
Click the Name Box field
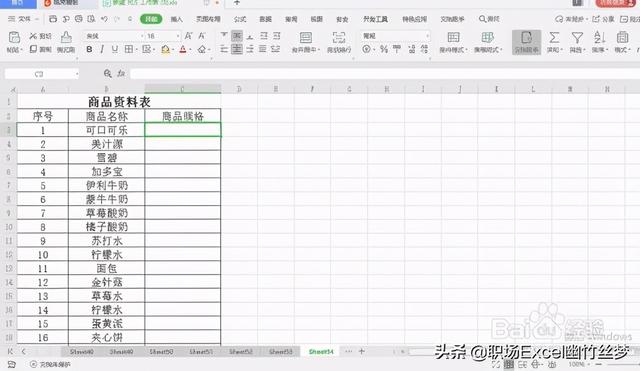point(42,74)
